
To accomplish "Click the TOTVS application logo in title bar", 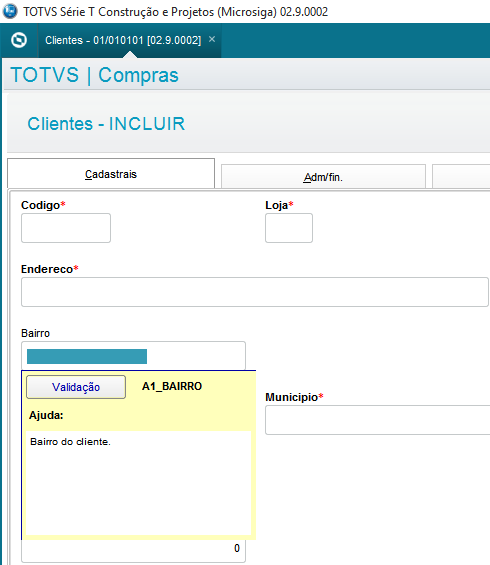I will click(10, 11).
